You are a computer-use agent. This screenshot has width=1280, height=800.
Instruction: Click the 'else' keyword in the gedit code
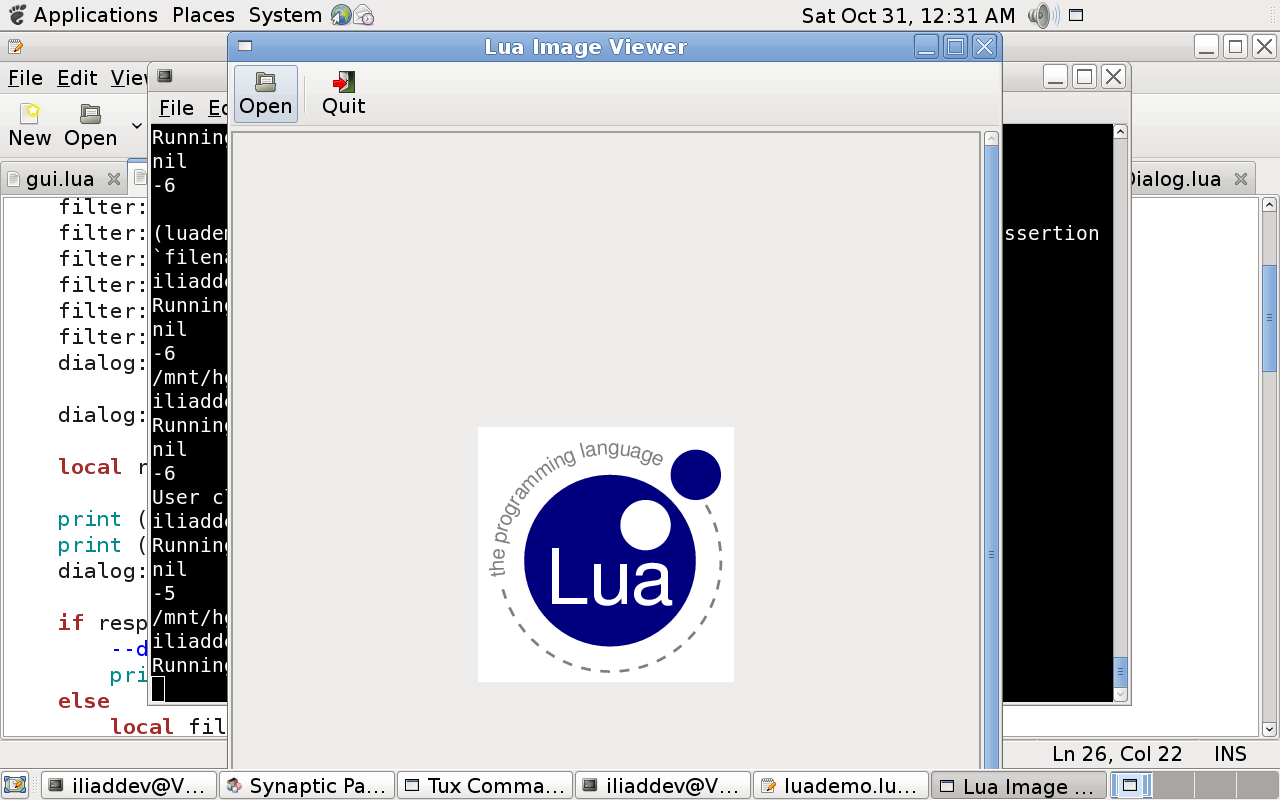point(84,701)
